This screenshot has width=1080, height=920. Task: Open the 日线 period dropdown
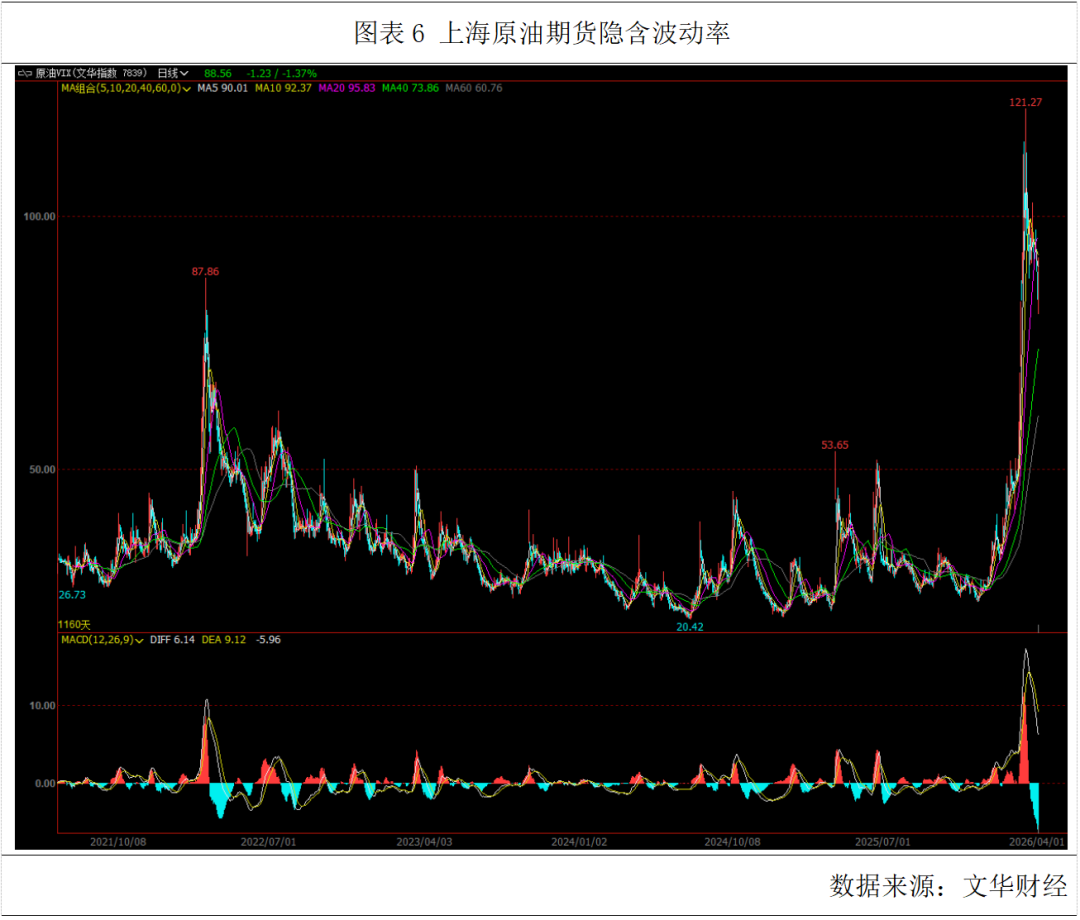click(173, 73)
